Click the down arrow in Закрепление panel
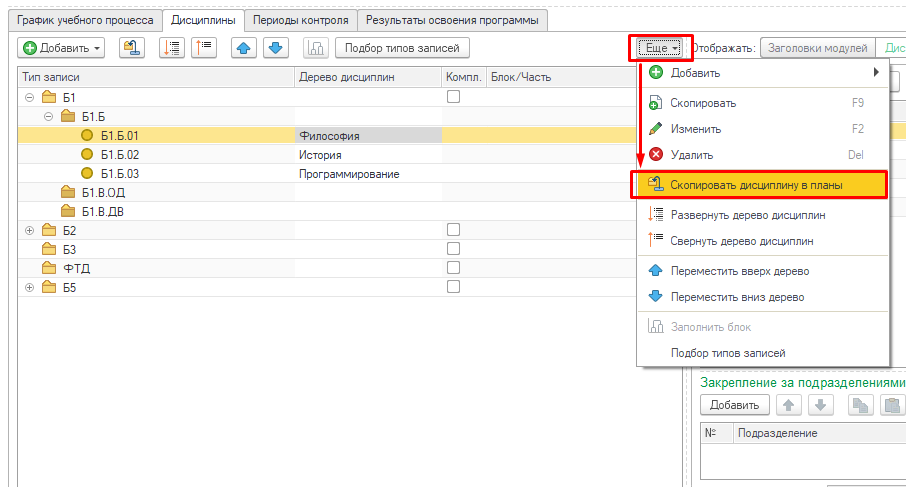Image resolution: width=906 pixels, height=487 pixels. click(x=820, y=405)
